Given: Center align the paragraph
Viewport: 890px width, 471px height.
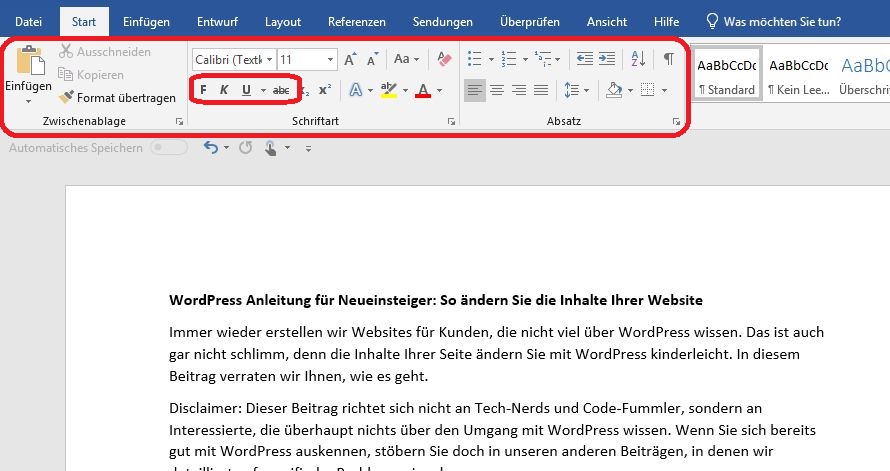Looking at the screenshot, I should (x=497, y=90).
